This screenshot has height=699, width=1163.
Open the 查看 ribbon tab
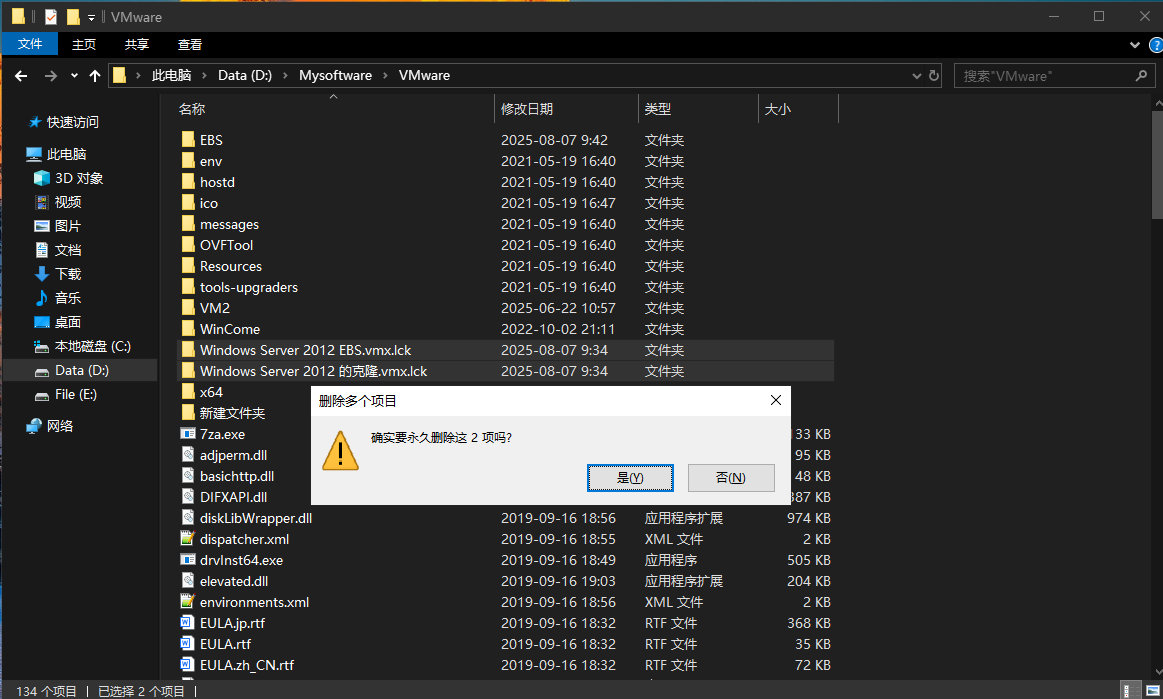(190, 45)
